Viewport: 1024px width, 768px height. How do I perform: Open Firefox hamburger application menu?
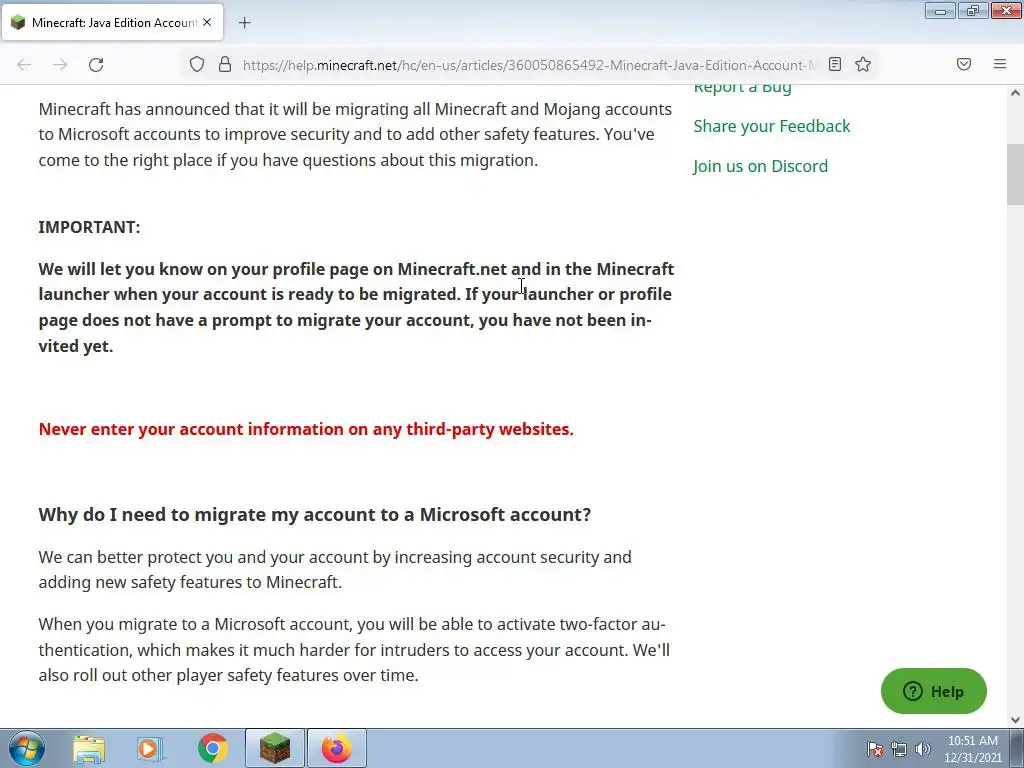pos(1000,64)
